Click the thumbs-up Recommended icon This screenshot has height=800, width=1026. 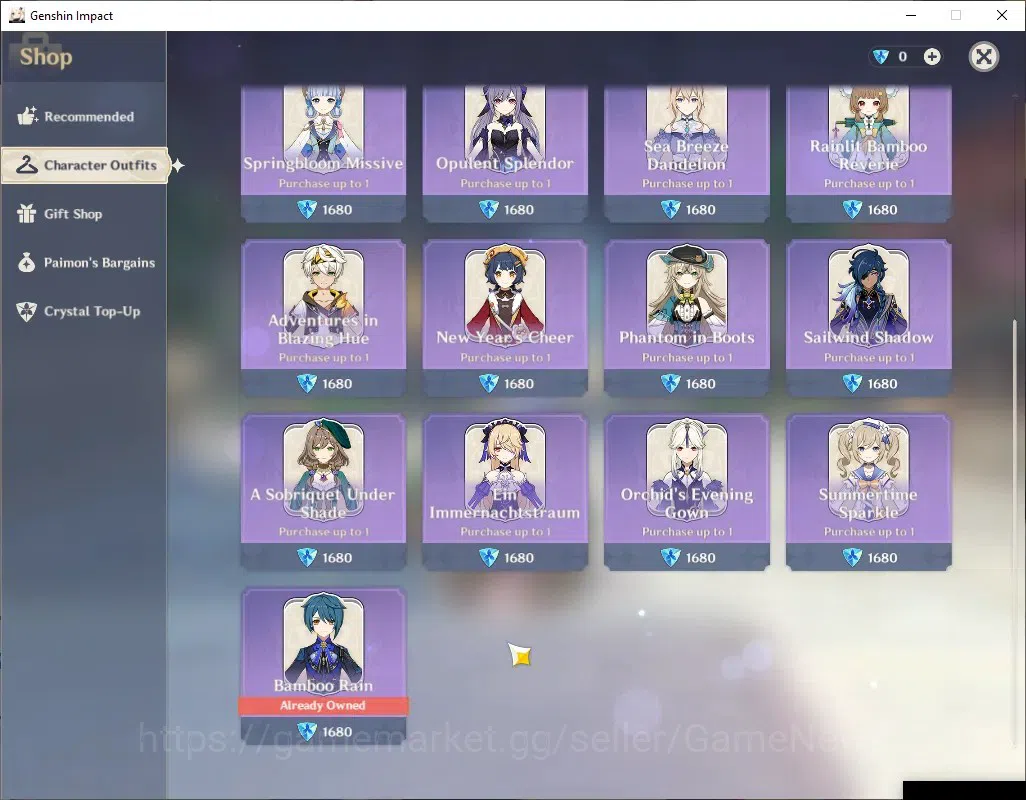click(27, 116)
